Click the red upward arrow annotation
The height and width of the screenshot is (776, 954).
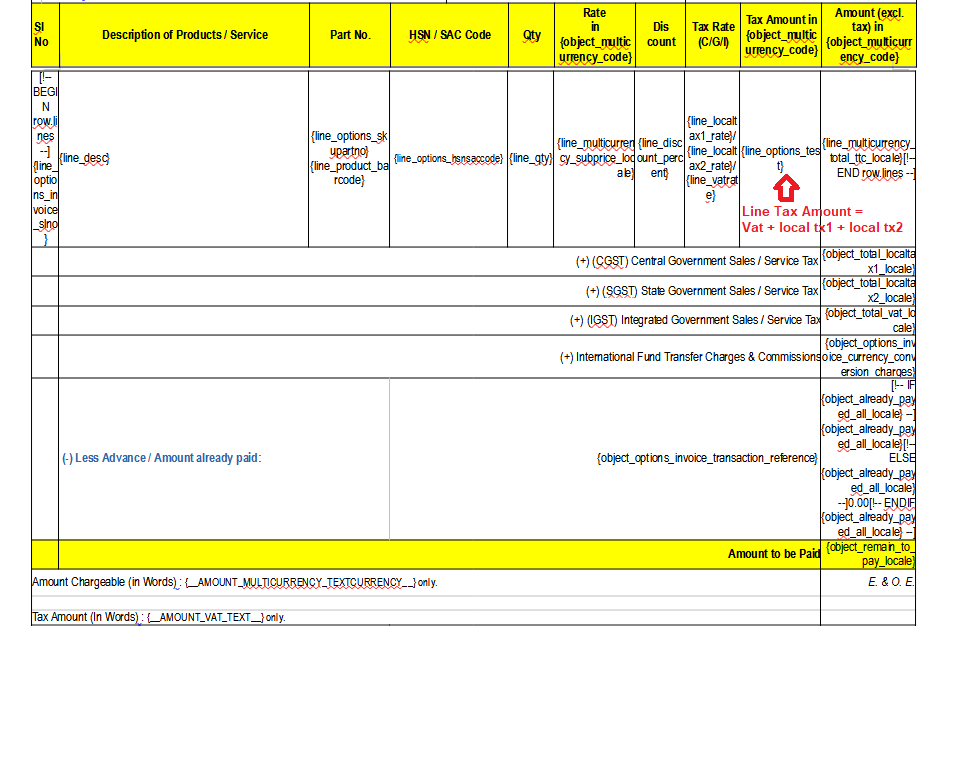coord(787,187)
